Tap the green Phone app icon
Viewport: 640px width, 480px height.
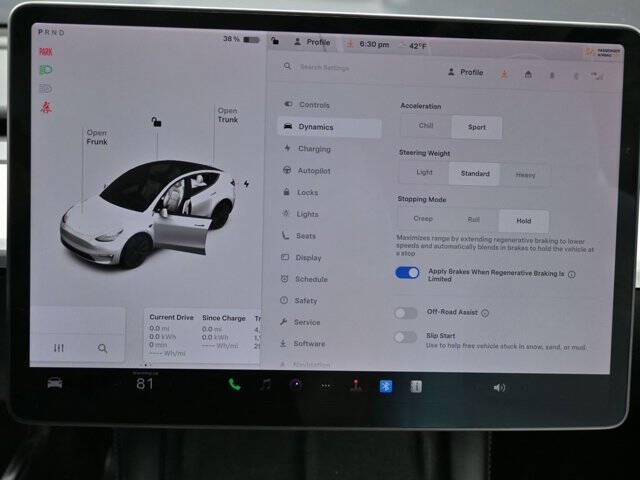[x=234, y=384]
